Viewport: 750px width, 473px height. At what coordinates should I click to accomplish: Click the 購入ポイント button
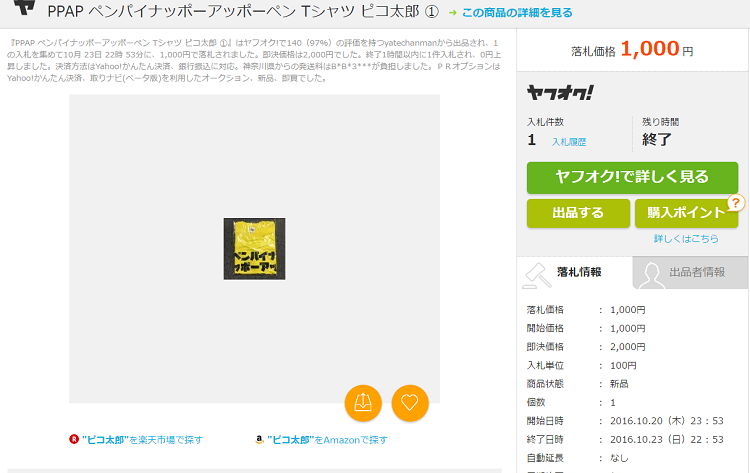coord(686,213)
